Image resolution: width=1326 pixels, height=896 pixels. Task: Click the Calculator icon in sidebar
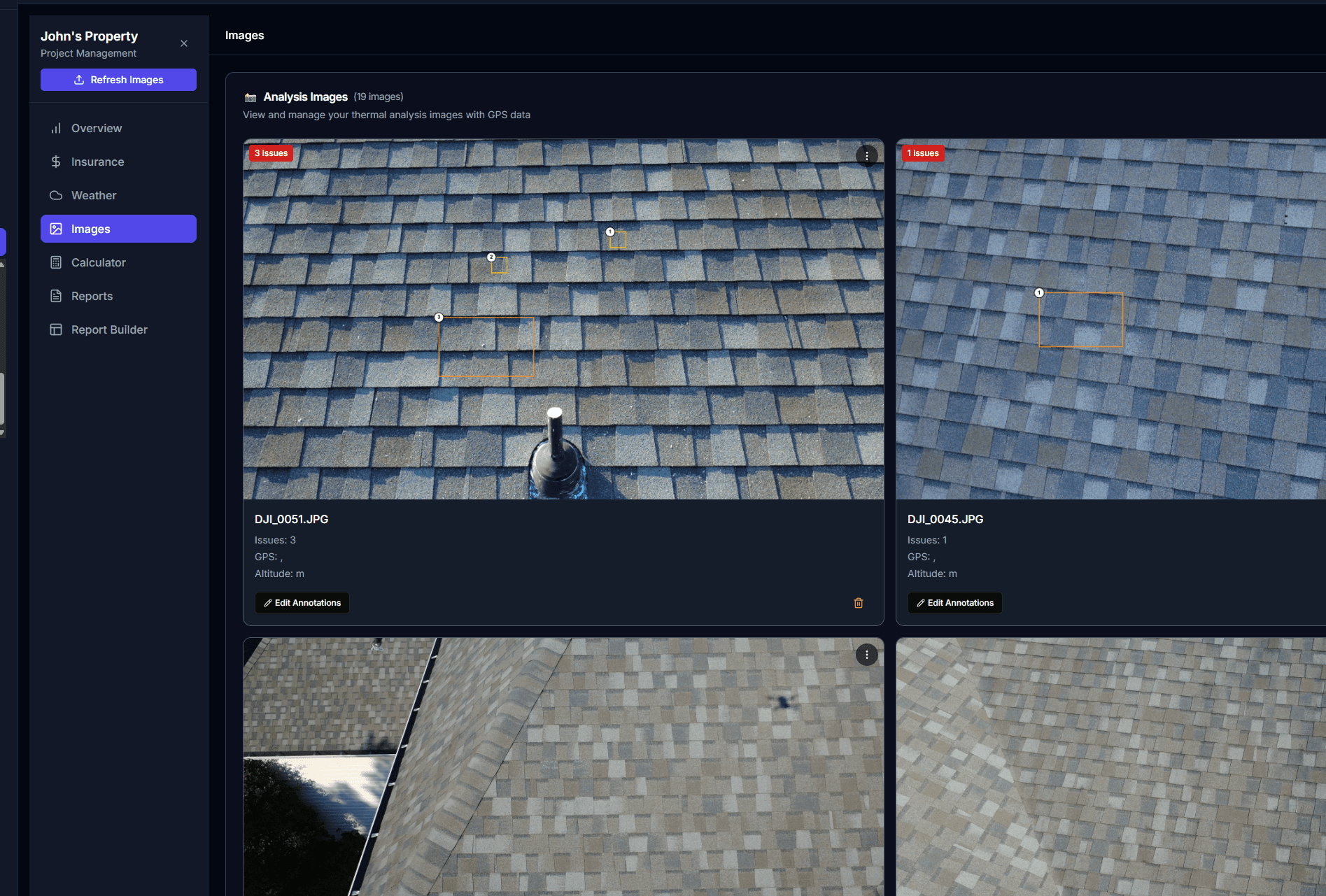(x=56, y=262)
